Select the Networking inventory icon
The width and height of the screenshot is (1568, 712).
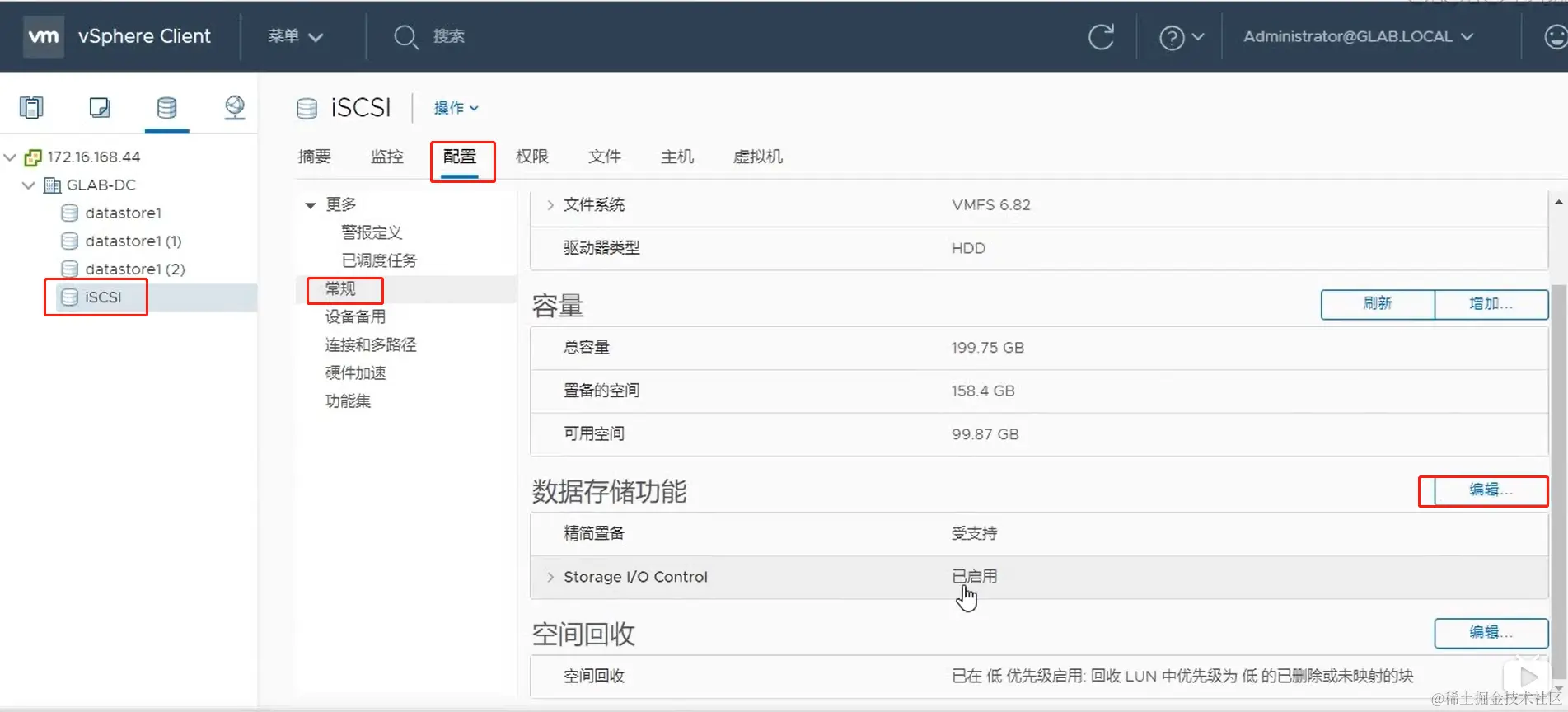tap(235, 107)
